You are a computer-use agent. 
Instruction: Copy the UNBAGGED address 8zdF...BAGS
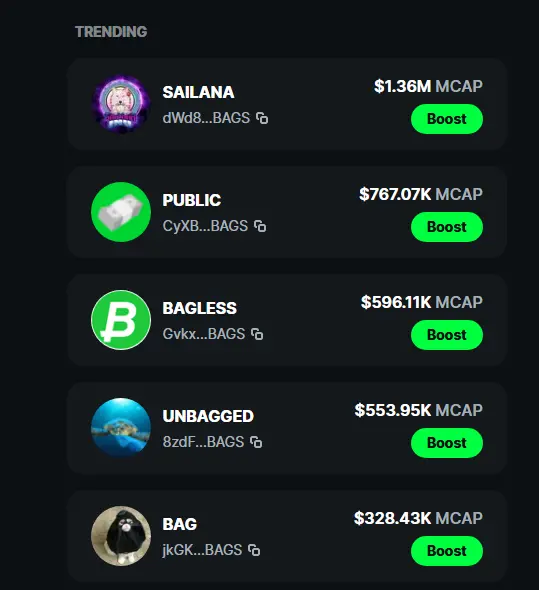pyautogui.click(x=256, y=442)
